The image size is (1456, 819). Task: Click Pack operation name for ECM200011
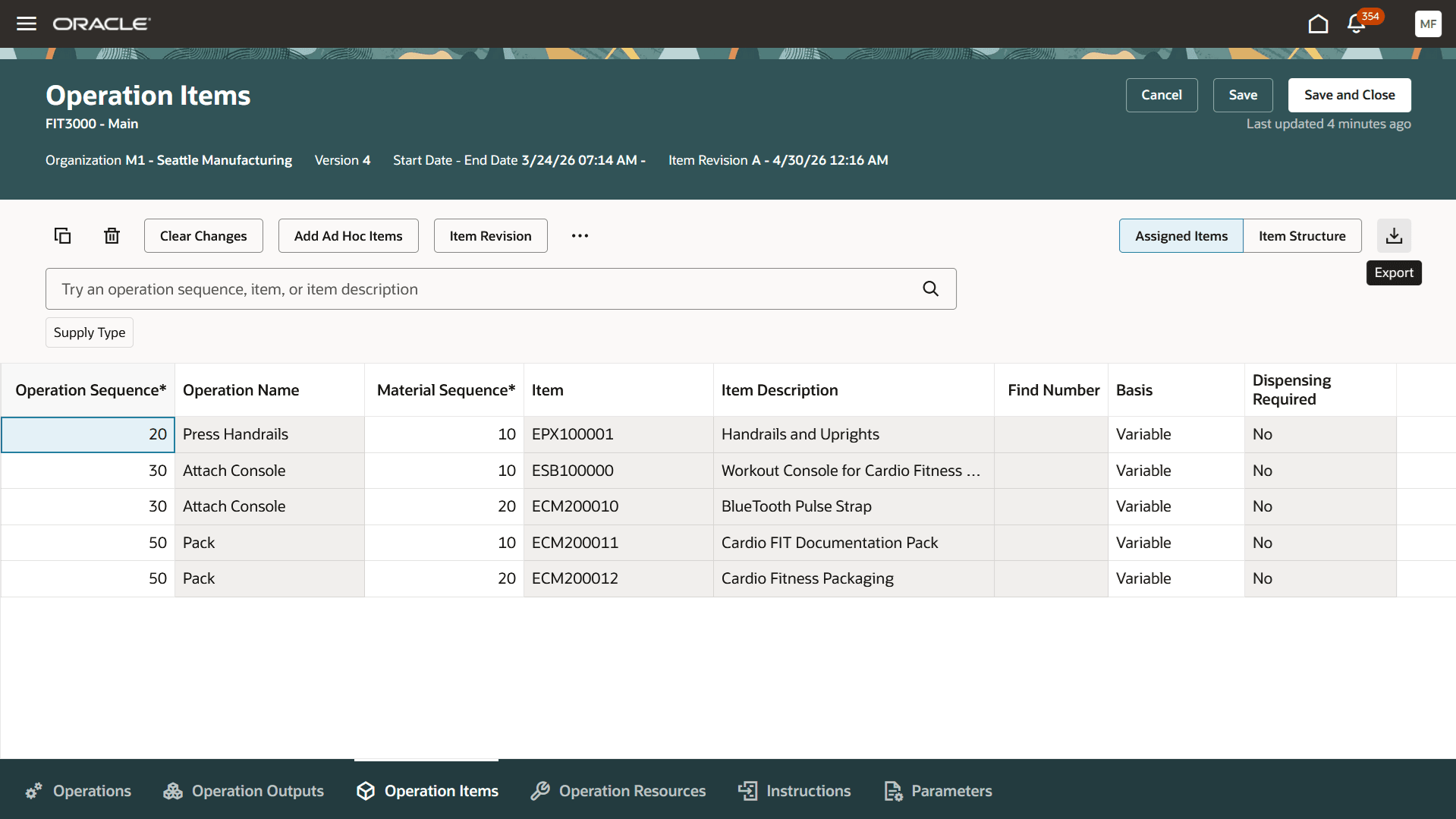(x=270, y=543)
